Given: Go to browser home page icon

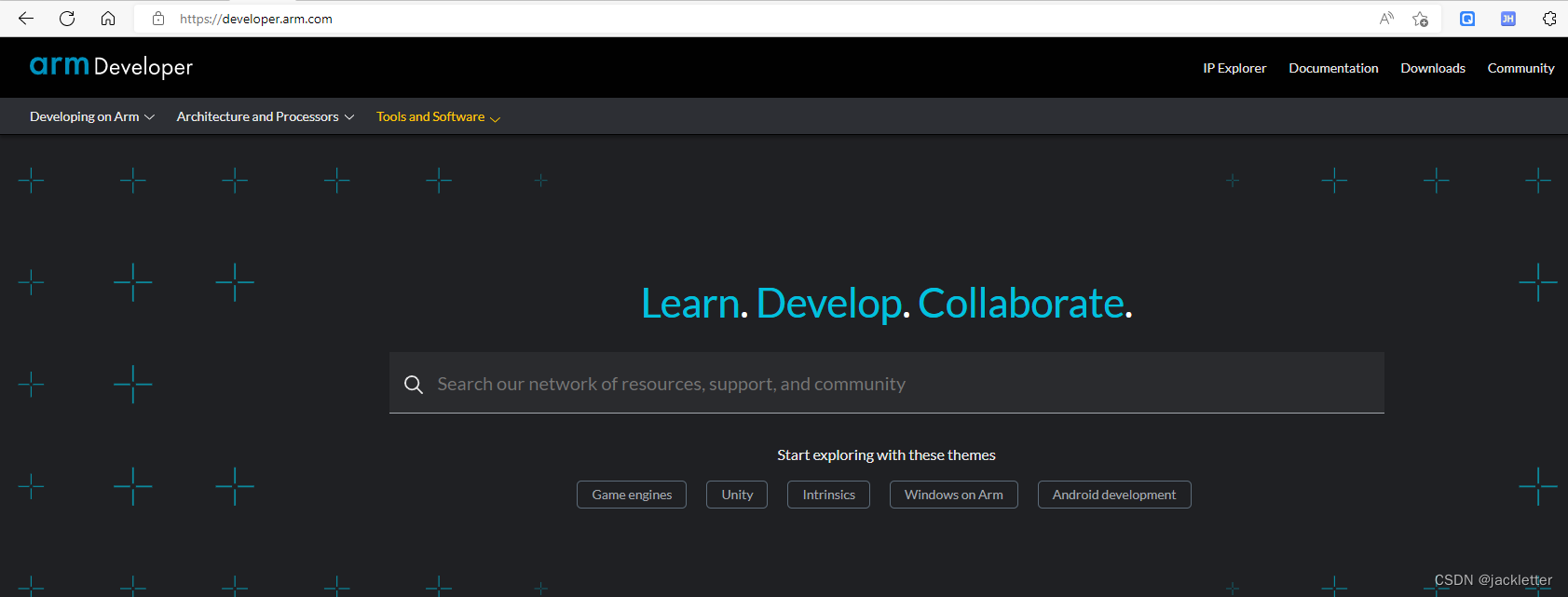Looking at the screenshot, I should click(108, 19).
